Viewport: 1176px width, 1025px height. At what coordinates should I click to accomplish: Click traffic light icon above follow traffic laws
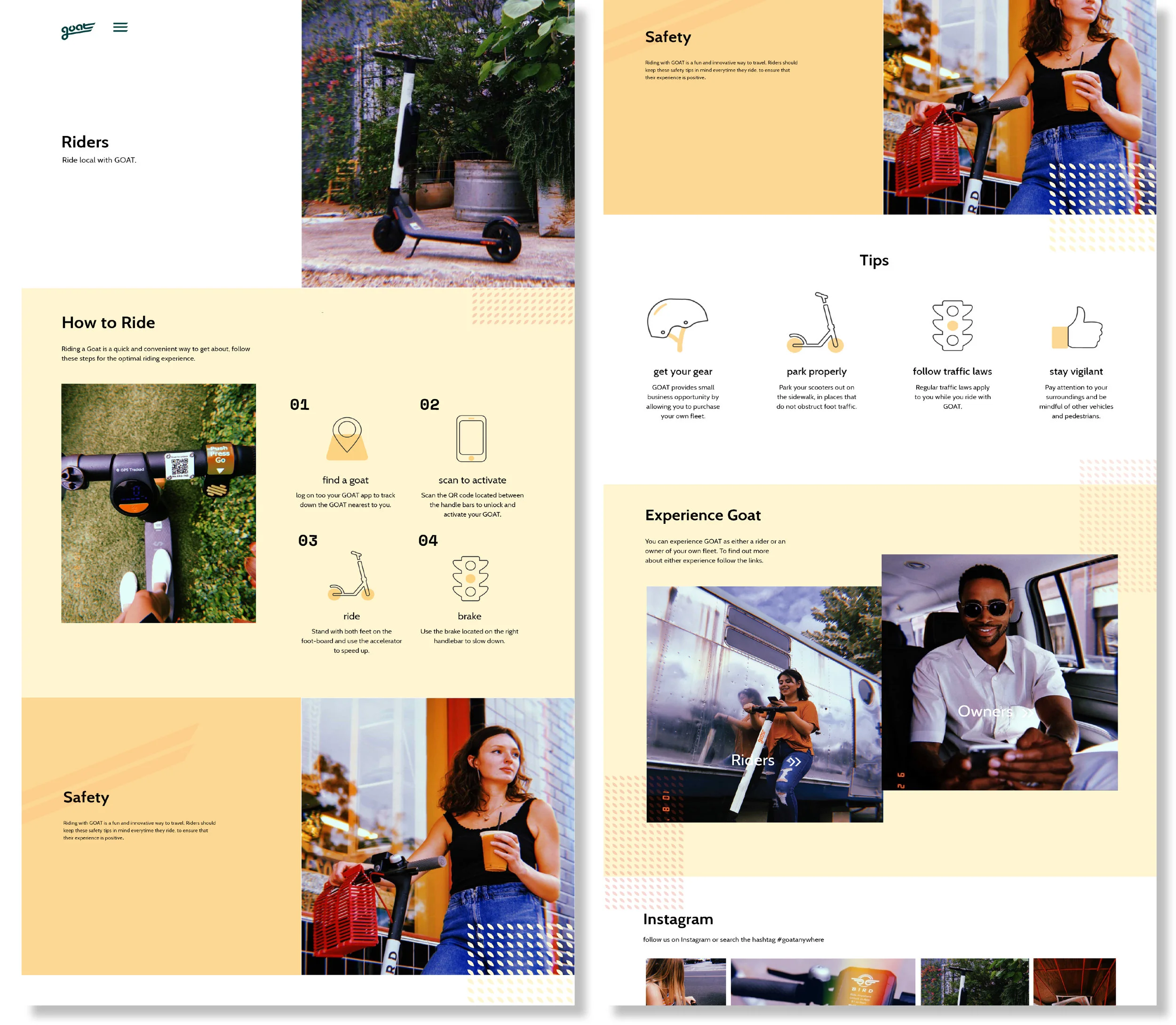pos(953,326)
